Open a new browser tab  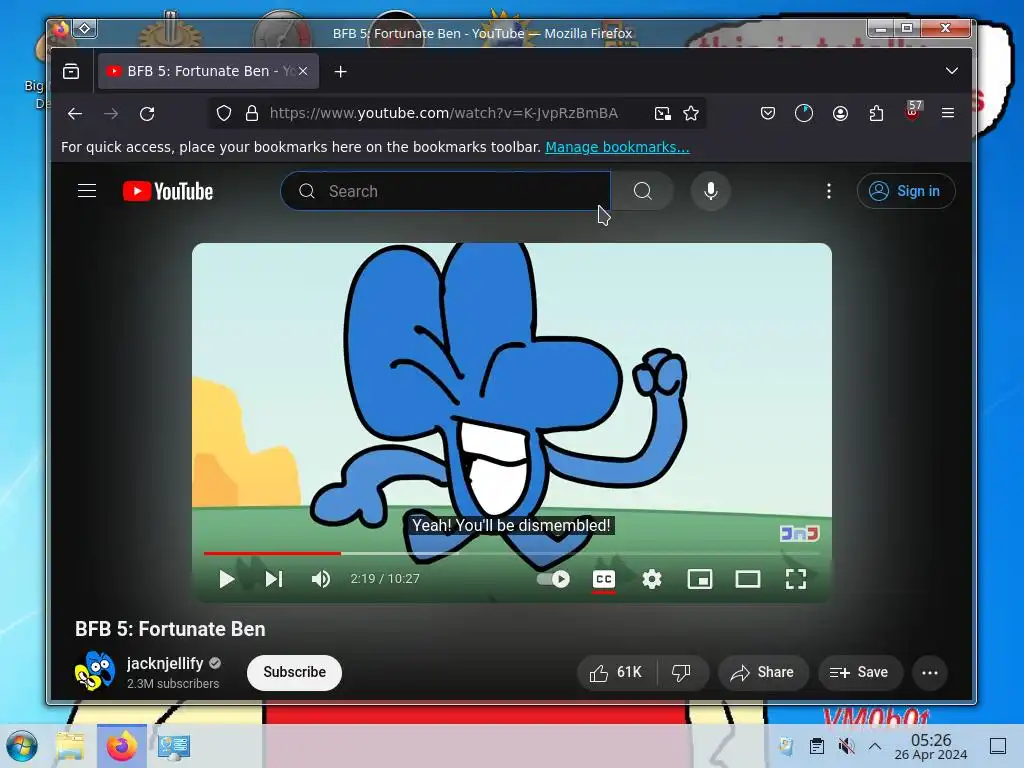click(x=340, y=71)
